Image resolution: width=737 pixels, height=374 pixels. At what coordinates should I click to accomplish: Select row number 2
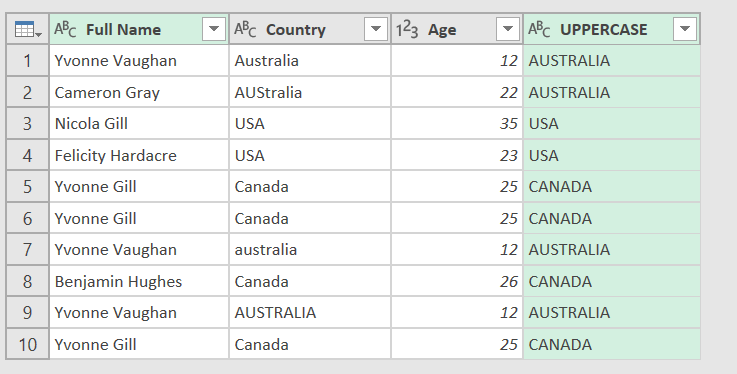[x=28, y=92]
